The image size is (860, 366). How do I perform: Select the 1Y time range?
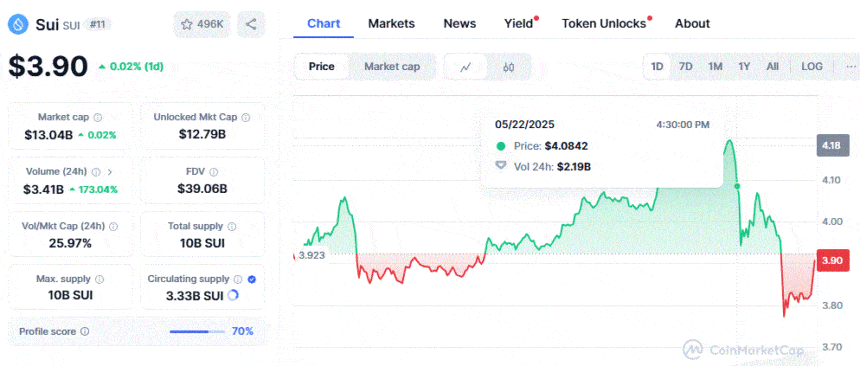click(744, 67)
